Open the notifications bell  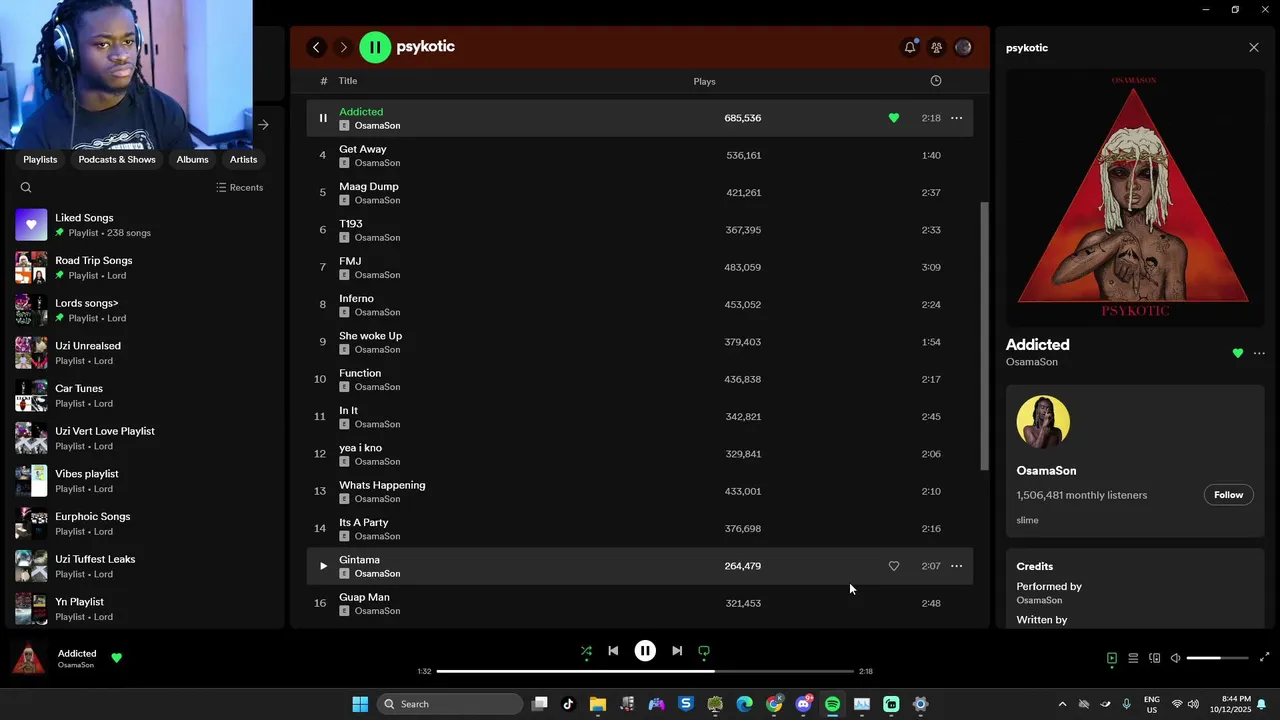coord(910,47)
